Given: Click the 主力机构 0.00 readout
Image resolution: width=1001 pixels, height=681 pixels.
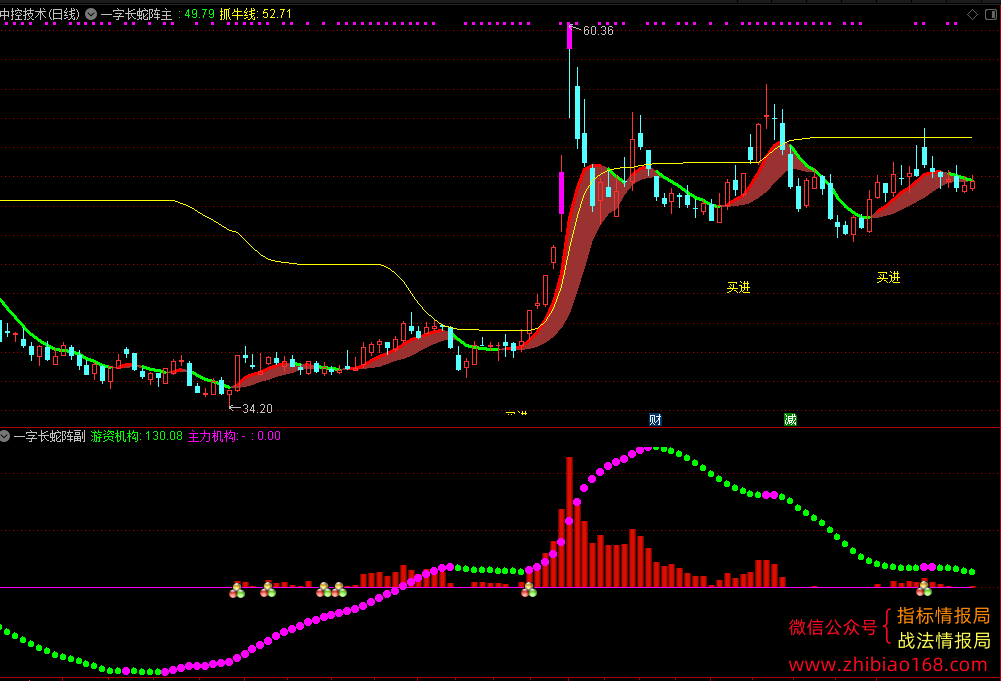Looking at the screenshot, I should click(x=234, y=436).
